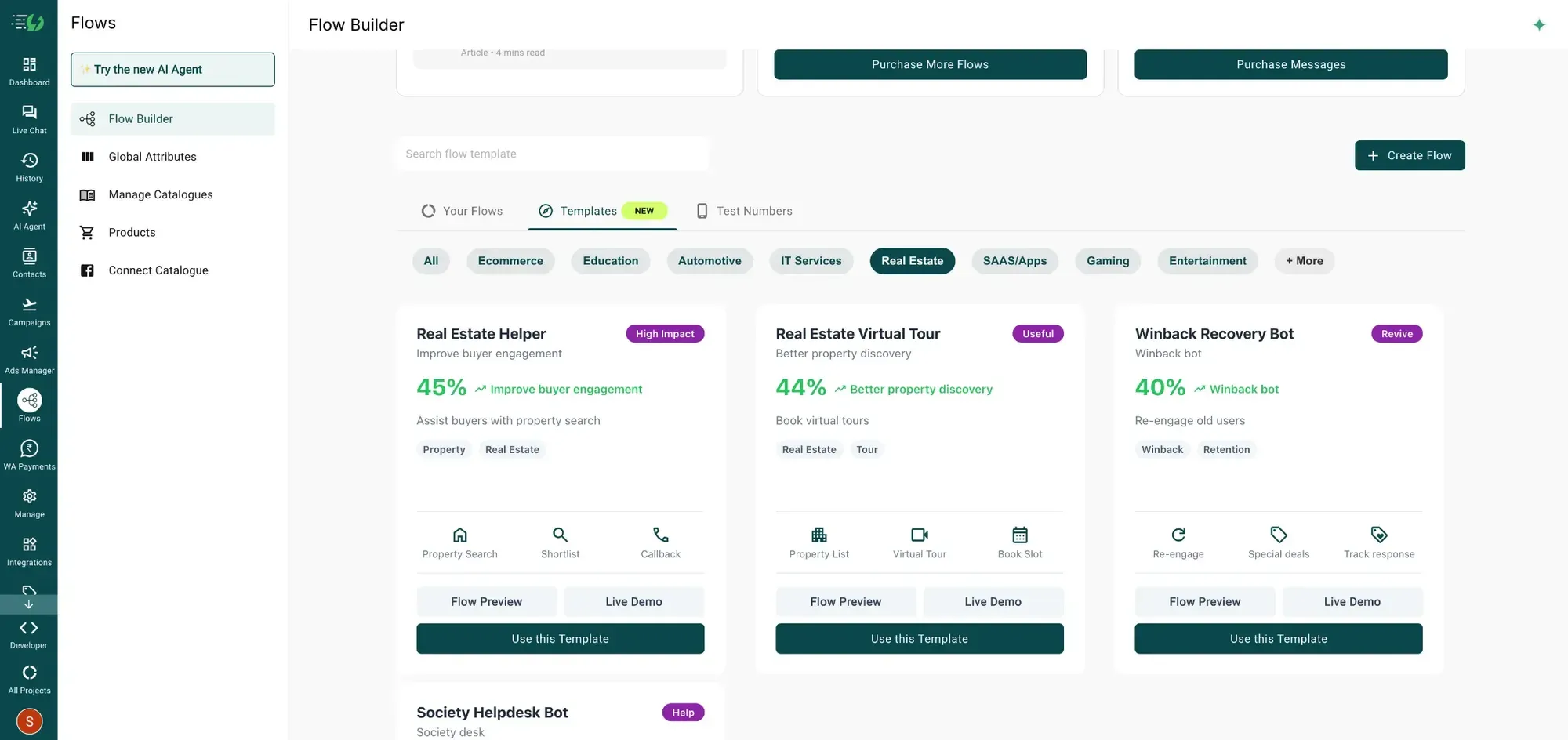1568x740 pixels.
Task: Click the user avatar S
Action: [29, 721]
